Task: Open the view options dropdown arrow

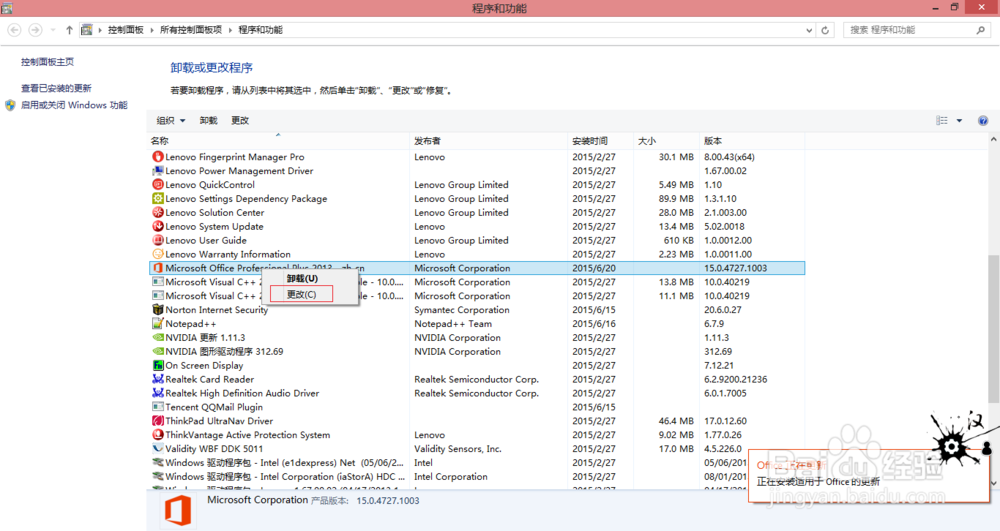Action: (959, 120)
